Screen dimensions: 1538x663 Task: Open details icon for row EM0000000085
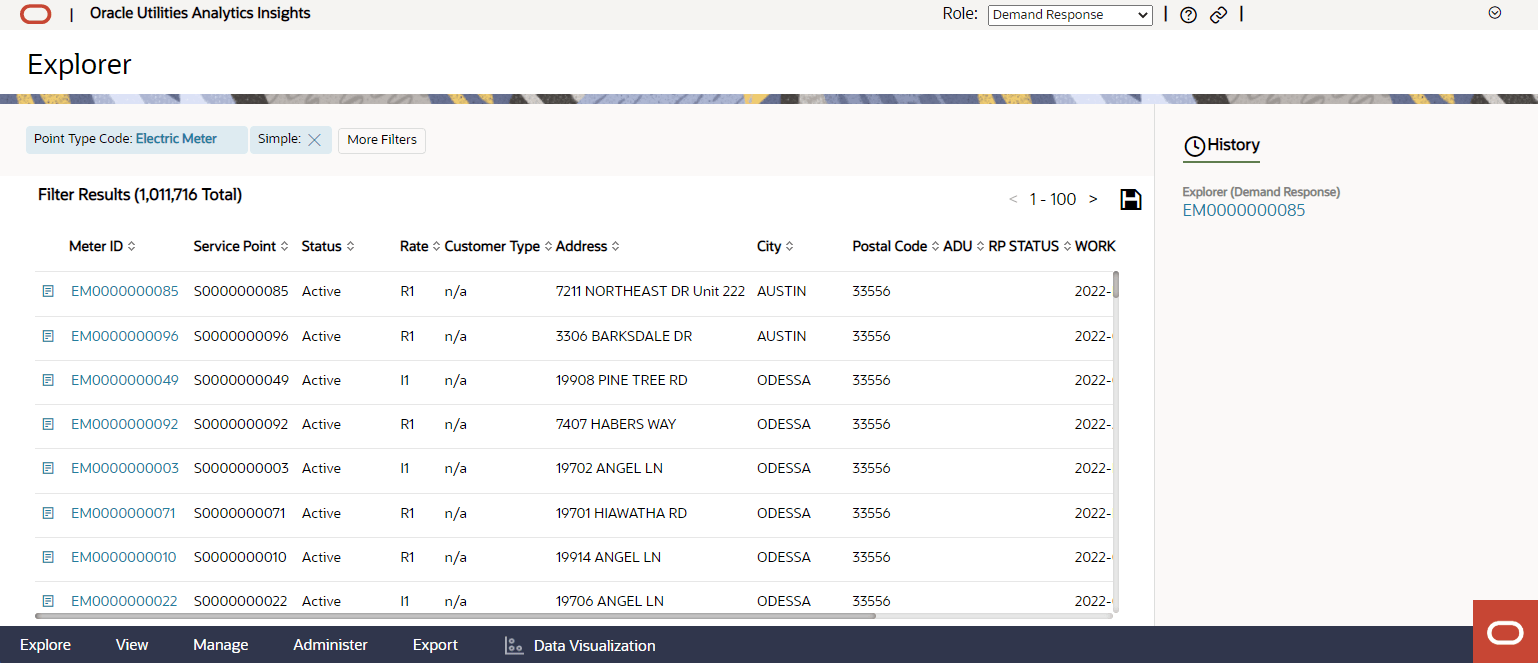coord(47,291)
